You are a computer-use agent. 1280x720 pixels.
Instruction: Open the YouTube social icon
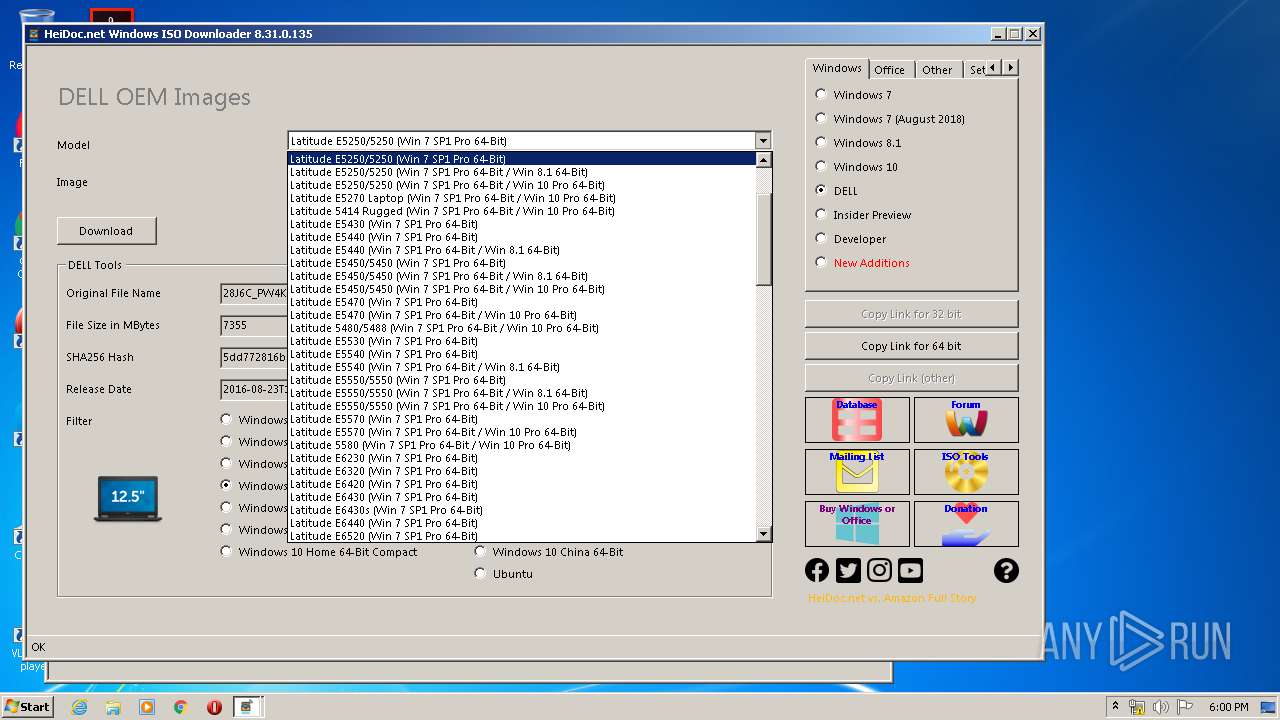pyautogui.click(x=910, y=570)
